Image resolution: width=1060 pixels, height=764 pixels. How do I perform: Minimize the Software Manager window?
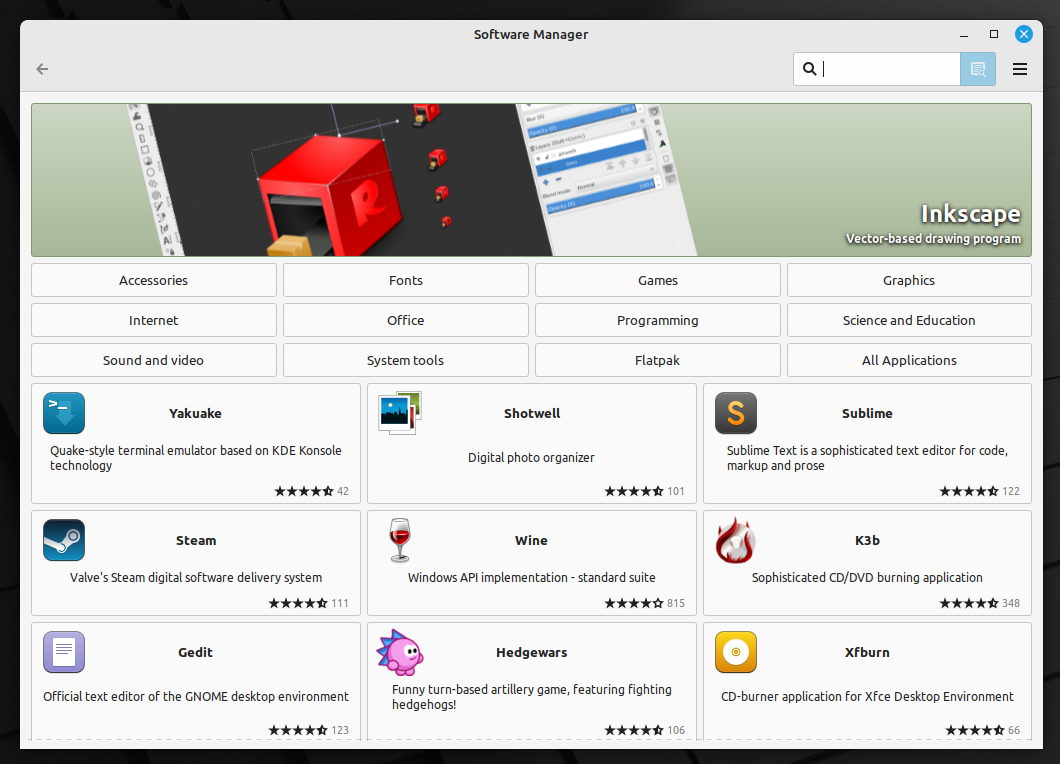(x=964, y=34)
